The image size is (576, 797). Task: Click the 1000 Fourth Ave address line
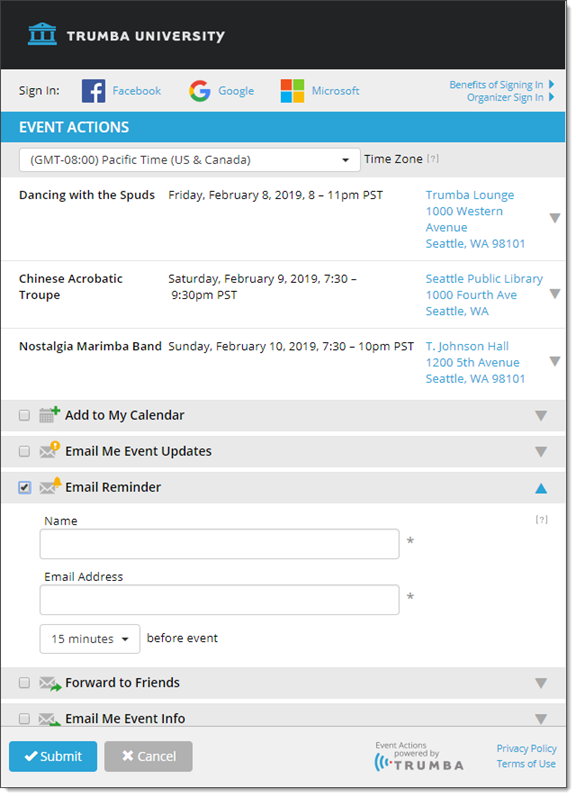(471, 295)
